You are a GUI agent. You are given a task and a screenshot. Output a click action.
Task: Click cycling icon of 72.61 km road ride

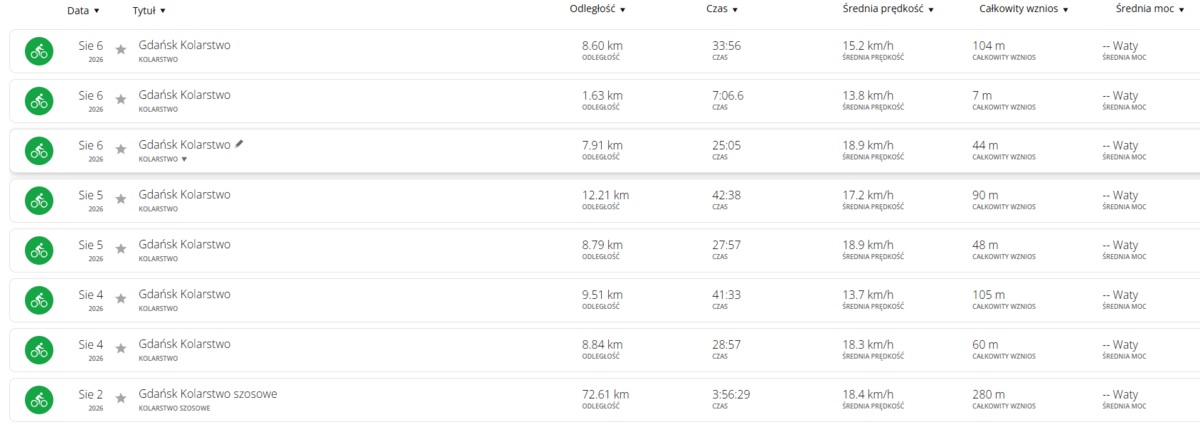coord(39,400)
